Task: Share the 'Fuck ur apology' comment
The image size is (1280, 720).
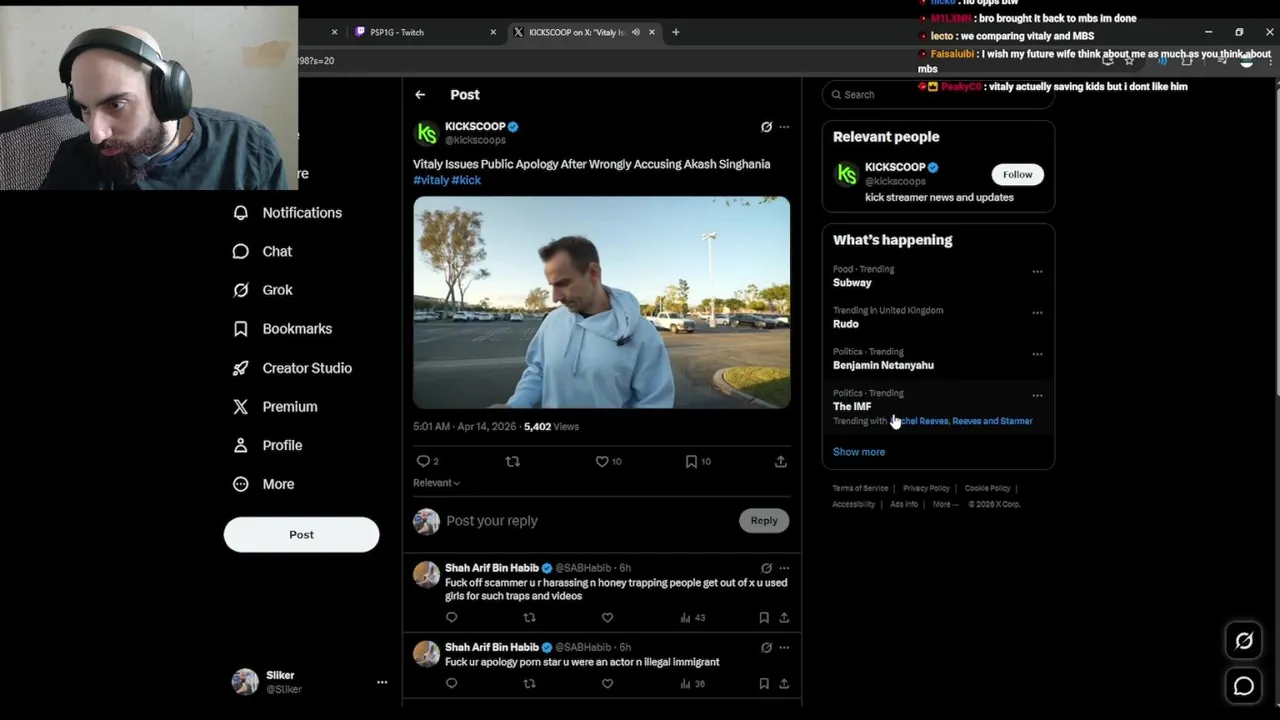Action: (x=784, y=684)
